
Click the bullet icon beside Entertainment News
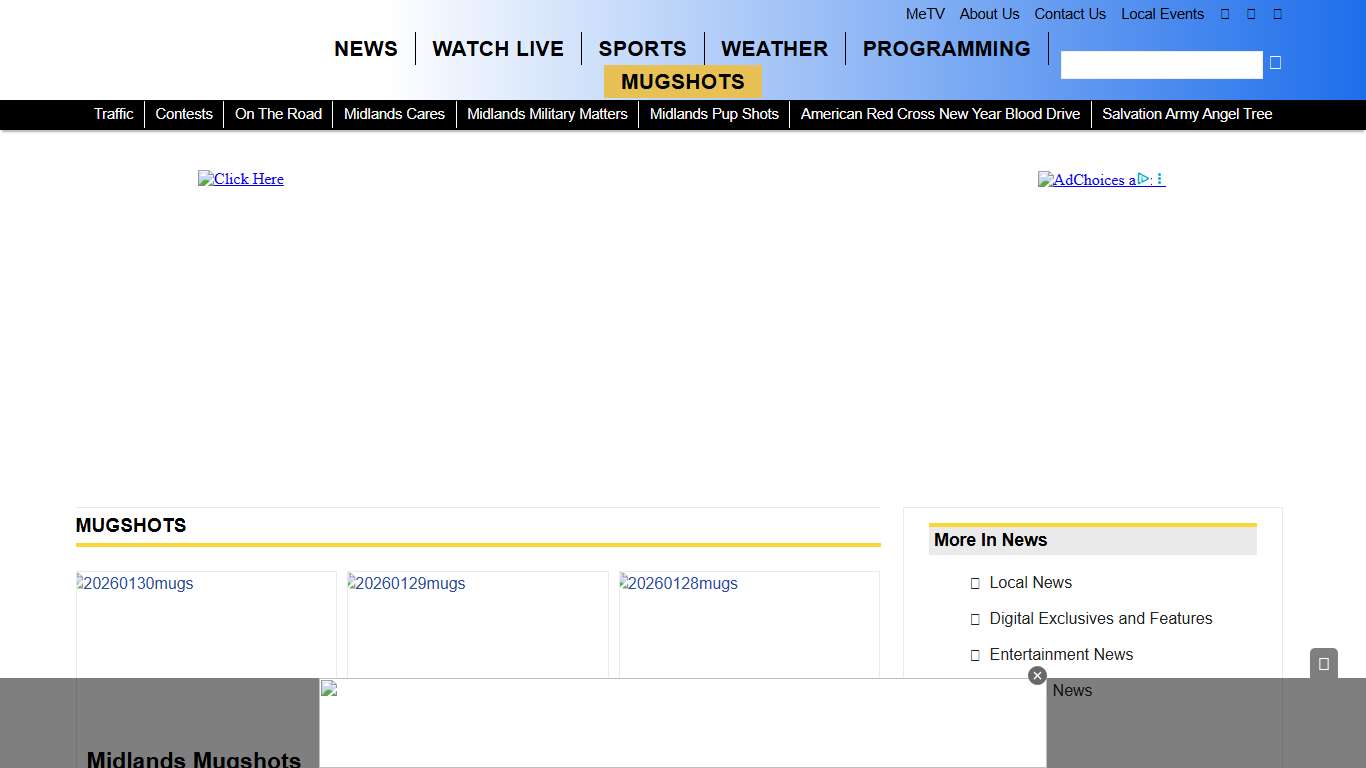click(975, 656)
